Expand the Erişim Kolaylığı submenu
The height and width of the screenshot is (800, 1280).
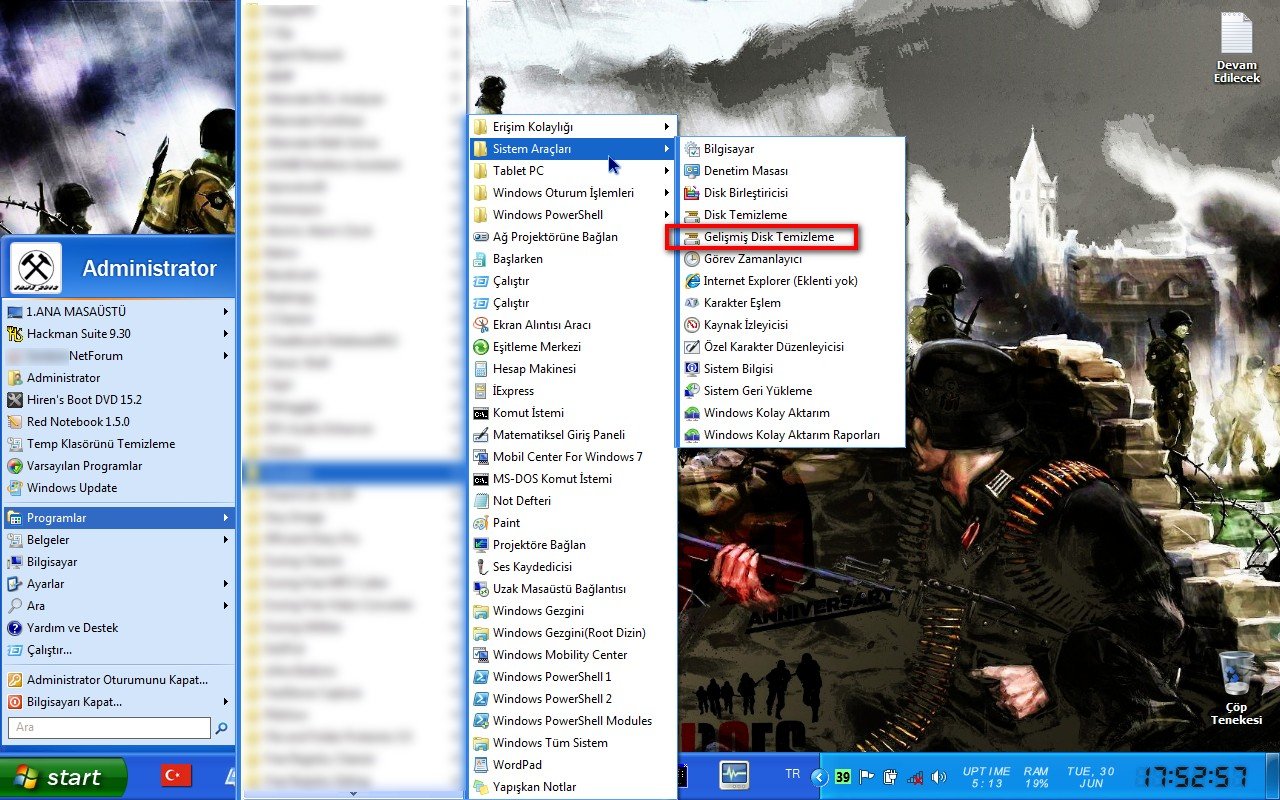coord(572,127)
